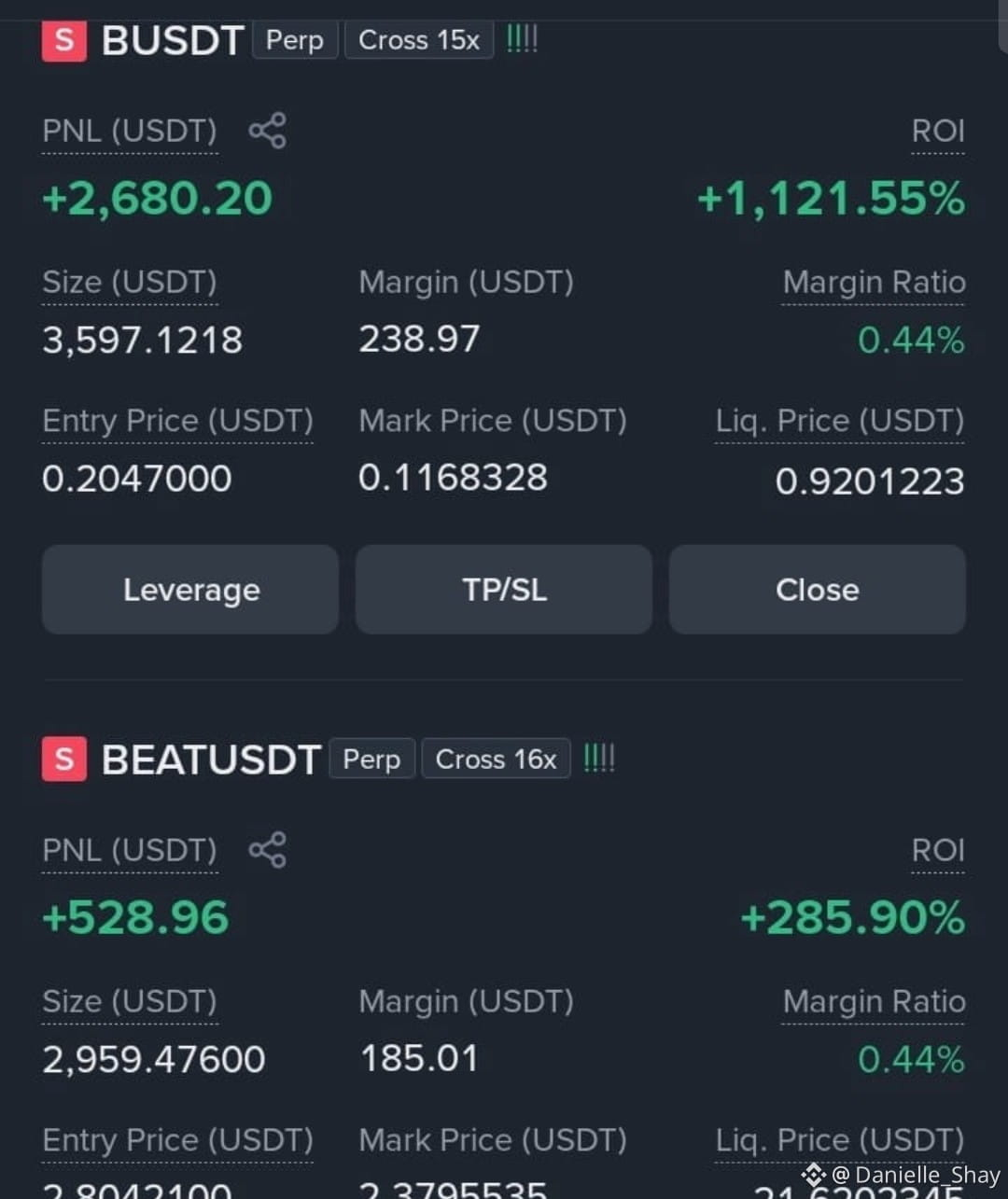Tap the green ADL bars next to Cross 15x
Viewport: 1008px width, 1199px height.
(522, 40)
